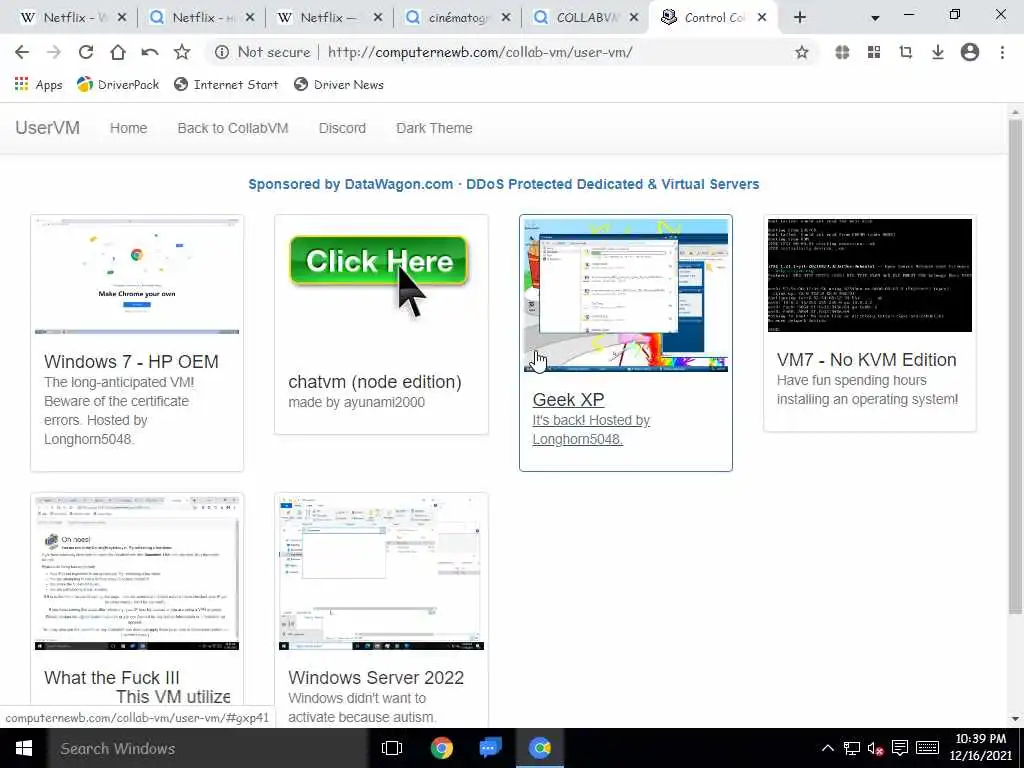Go to the home page icon
This screenshot has width=1024, height=768.
[118, 52]
